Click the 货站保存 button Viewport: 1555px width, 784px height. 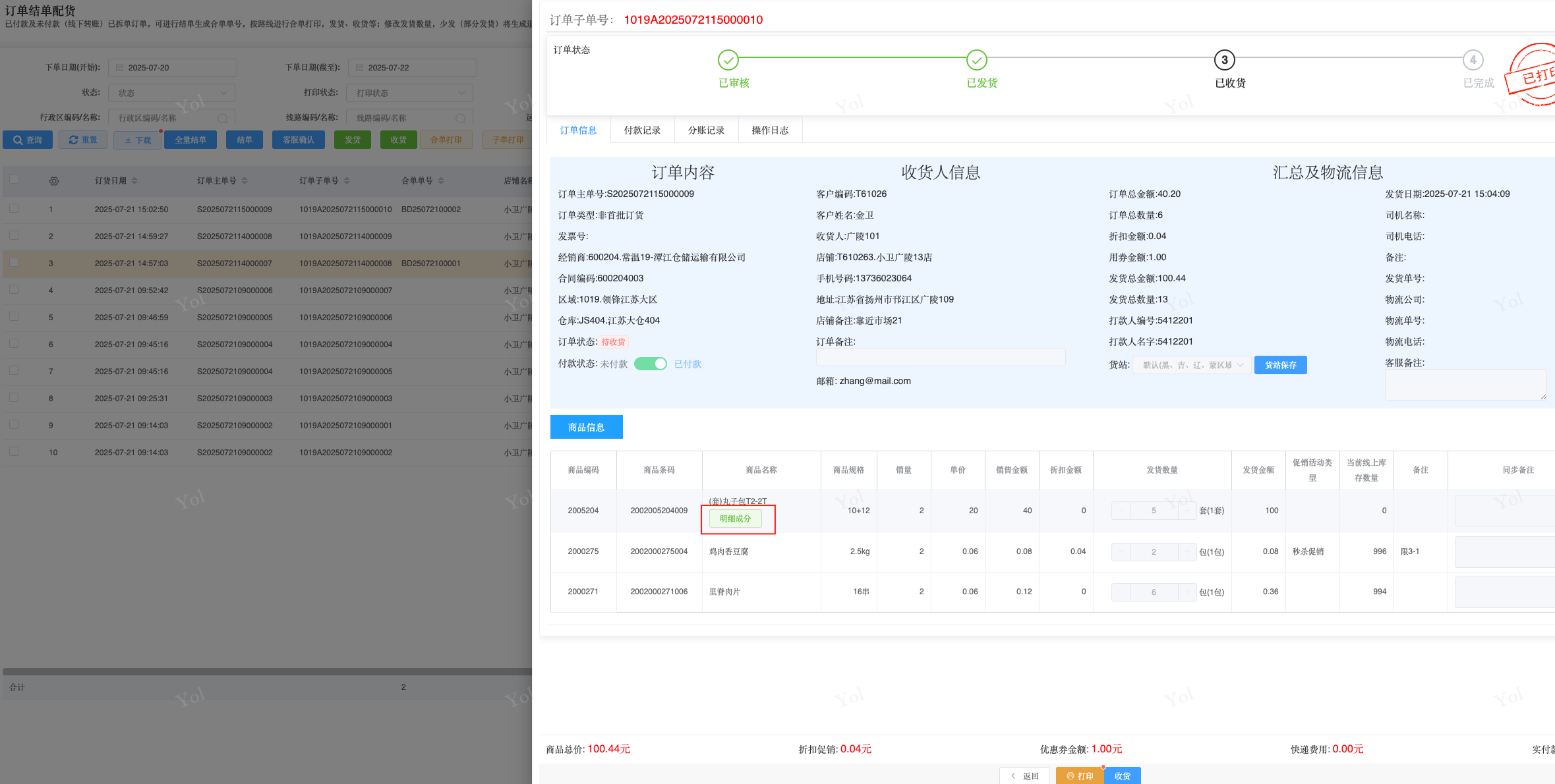coord(1280,365)
